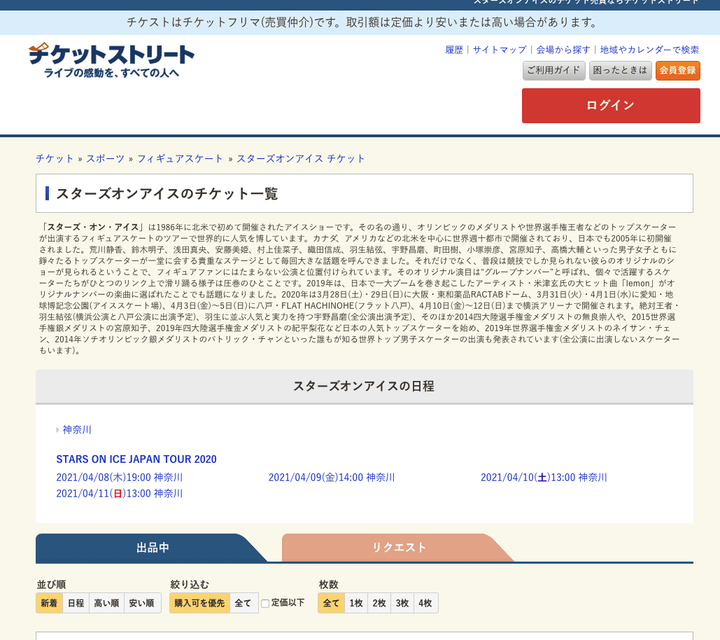Filter by 購入可を優先

click(x=200, y=603)
